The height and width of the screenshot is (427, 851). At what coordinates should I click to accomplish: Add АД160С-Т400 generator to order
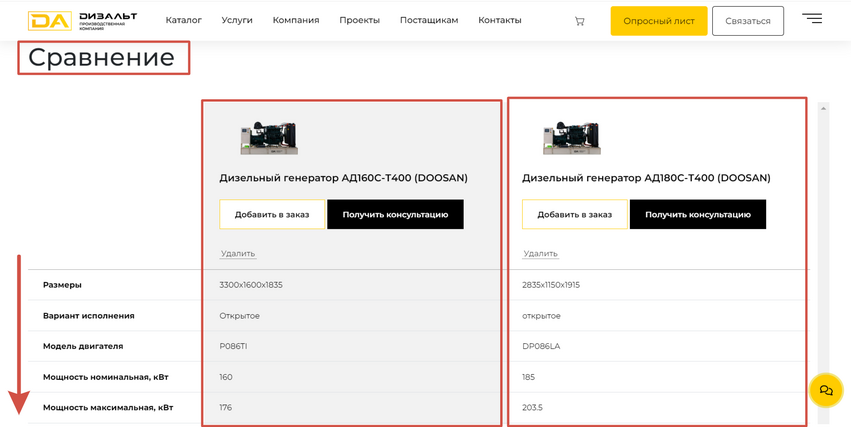pyautogui.click(x=272, y=214)
